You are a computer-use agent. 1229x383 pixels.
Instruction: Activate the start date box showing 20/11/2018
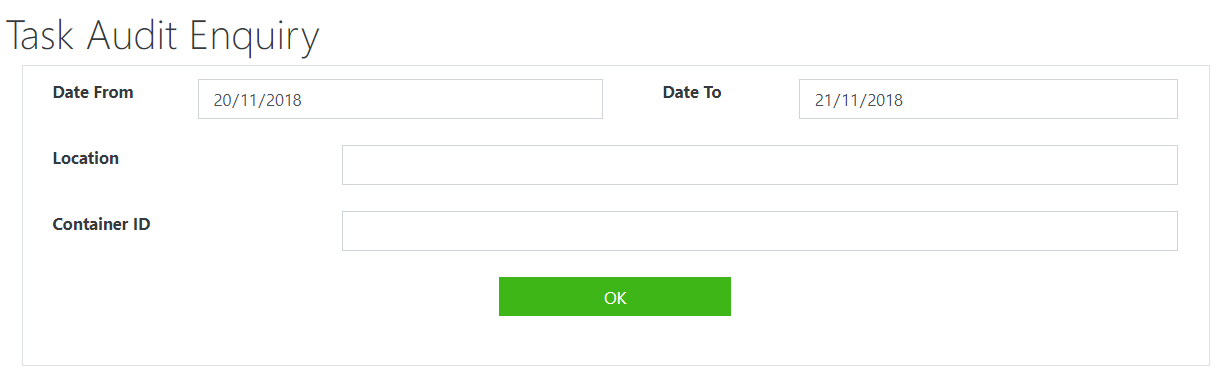pos(400,99)
